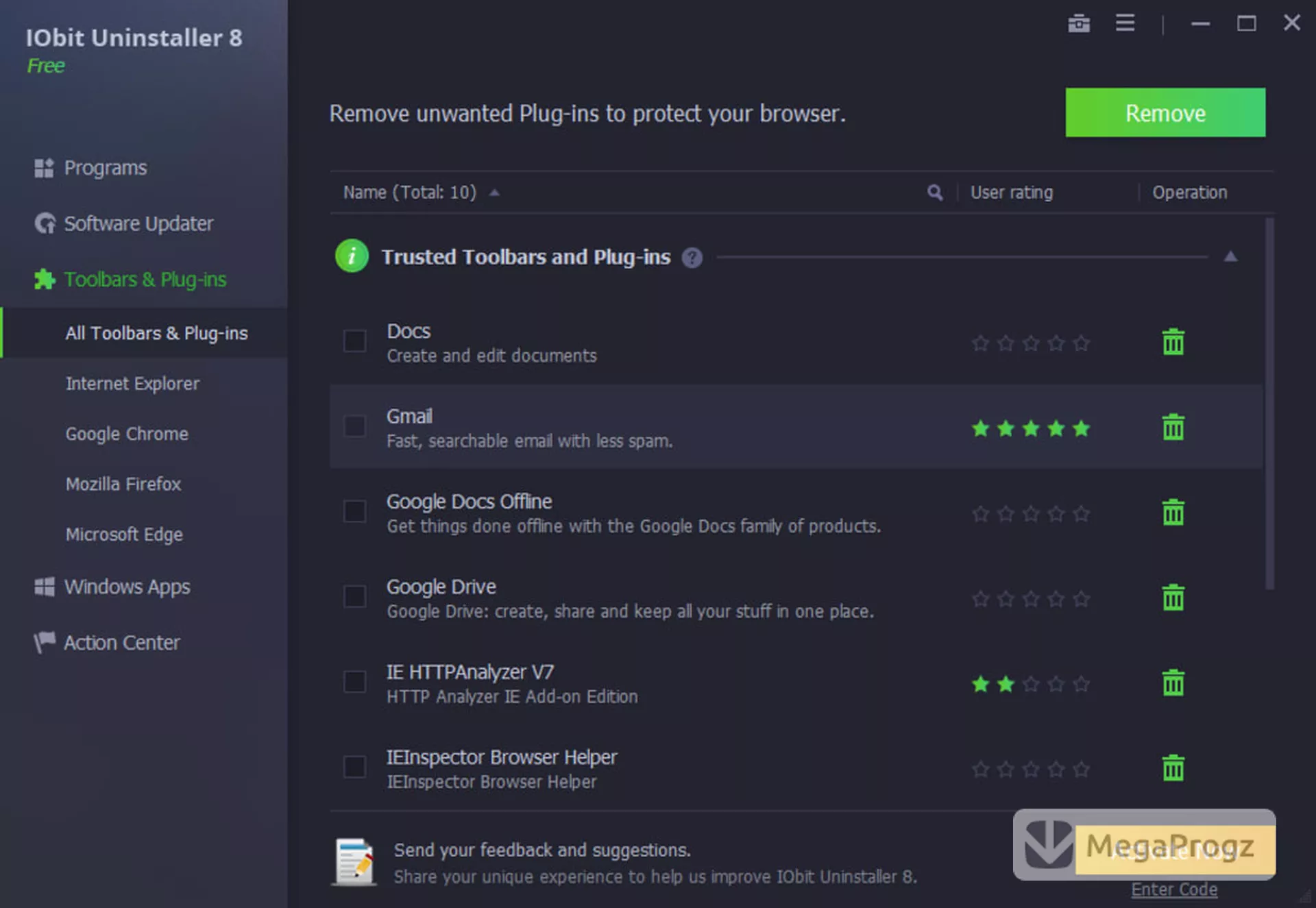Screen dimensions: 1316x908
Task: Click the green Remove button
Action: coord(1165,112)
